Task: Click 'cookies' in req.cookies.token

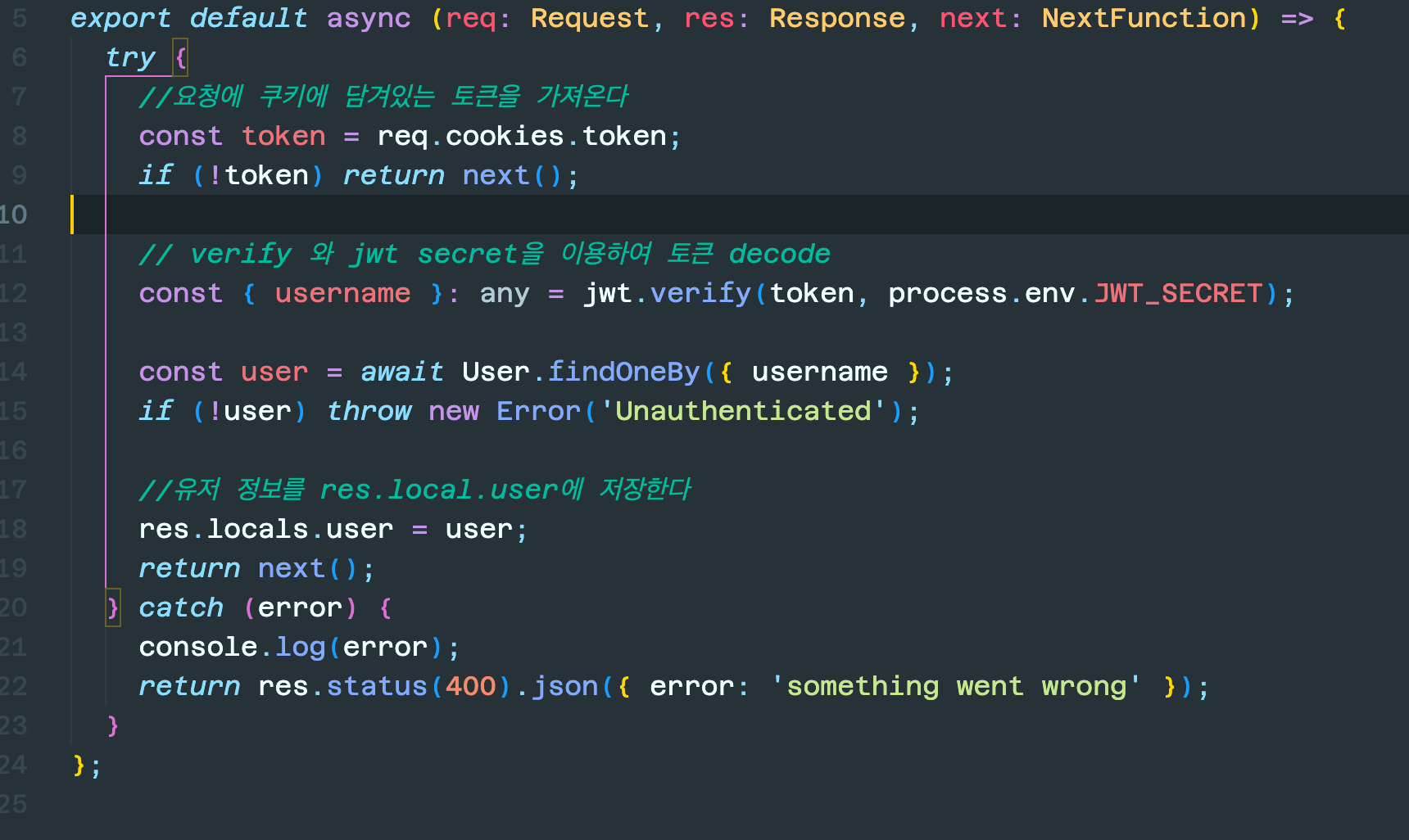Action: coord(505,136)
